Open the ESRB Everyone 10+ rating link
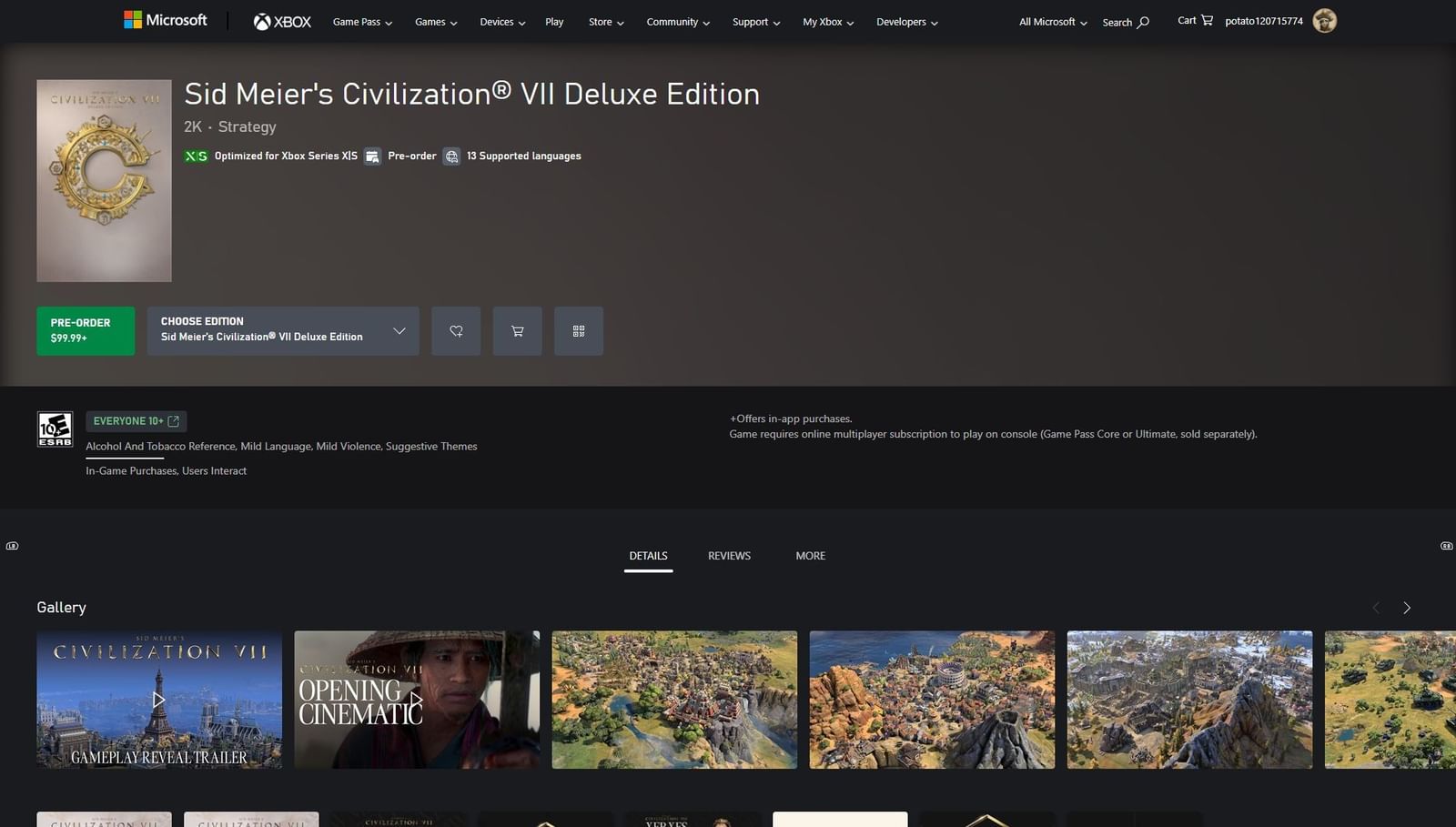Viewport: 1456px width, 827px height. (x=135, y=420)
